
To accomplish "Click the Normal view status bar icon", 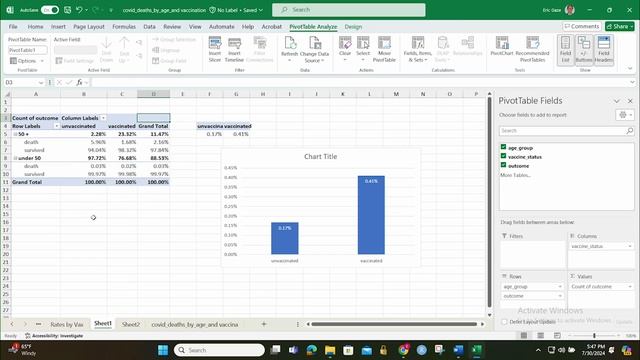I will click(524, 336).
